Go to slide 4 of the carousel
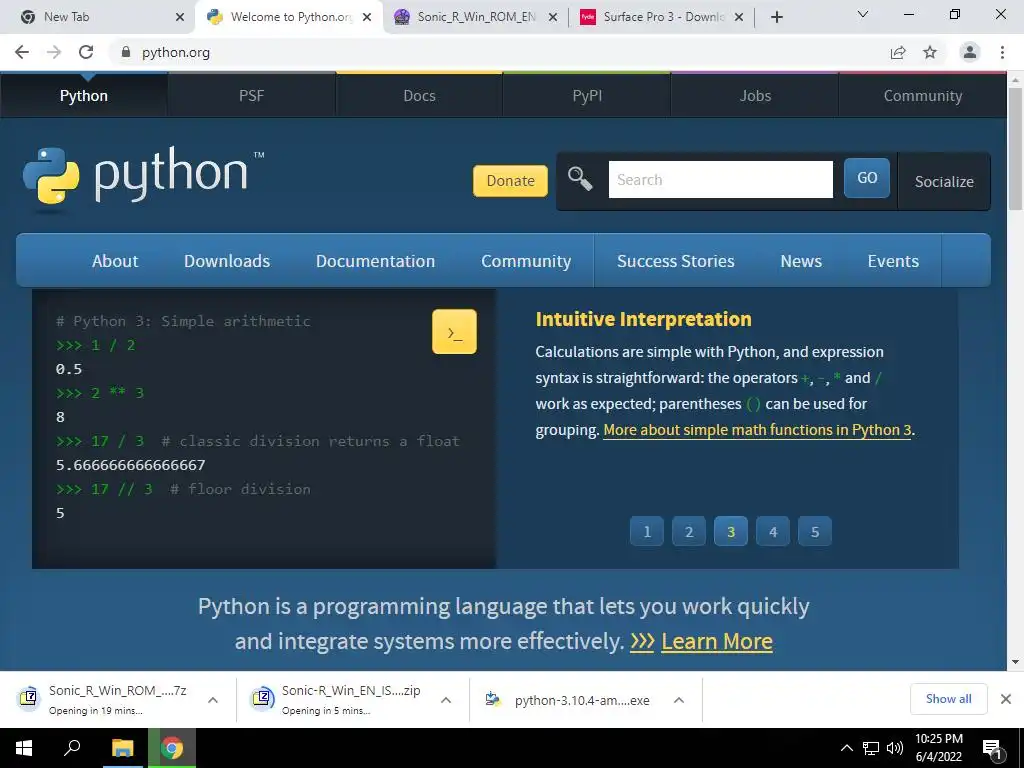Viewport: 1024px width, 768px height. tap(773, 531)
